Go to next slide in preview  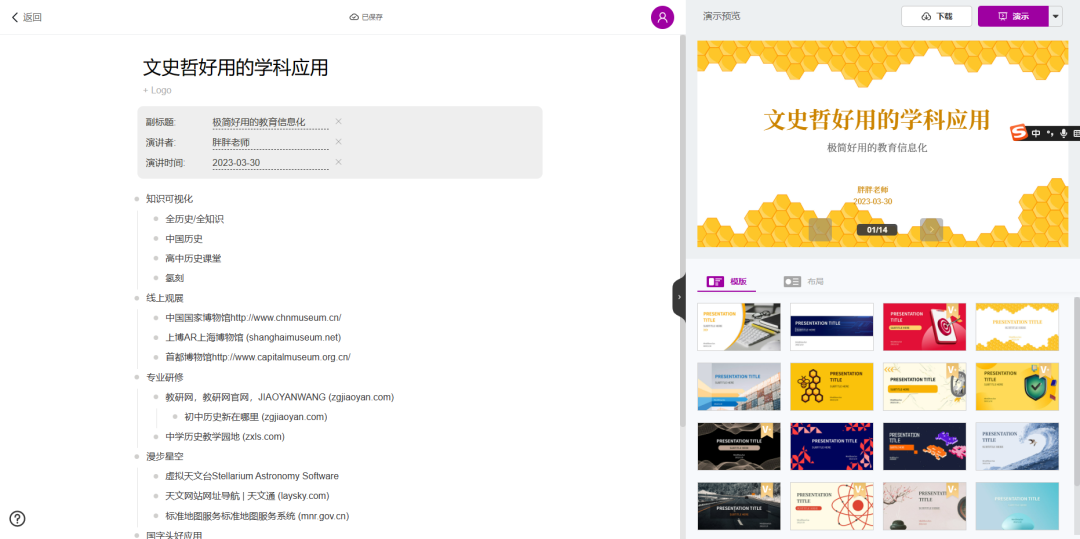[x=931, y=229]
